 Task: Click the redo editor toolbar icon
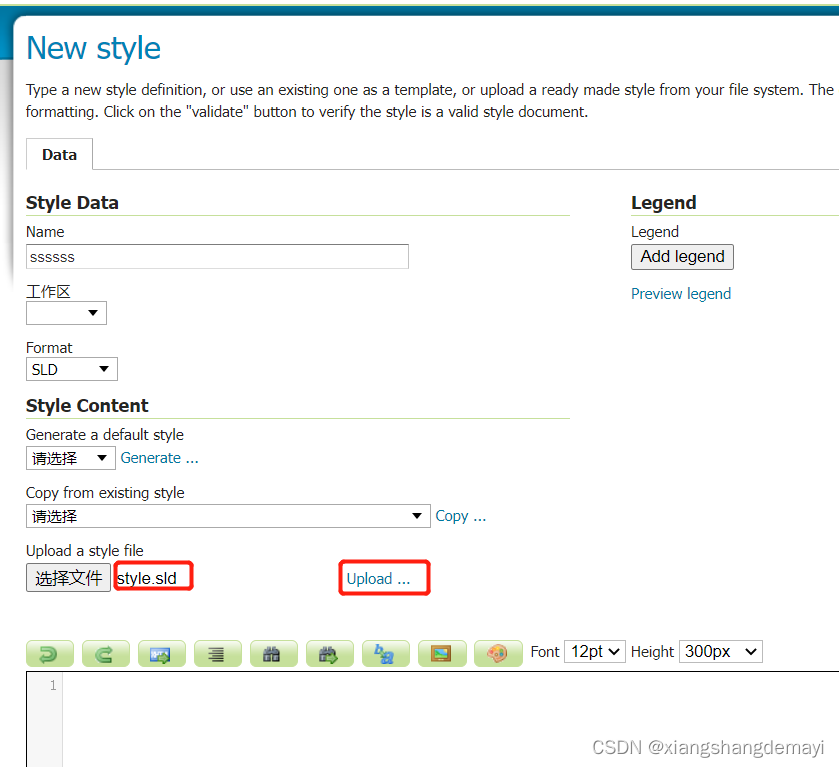105,653
